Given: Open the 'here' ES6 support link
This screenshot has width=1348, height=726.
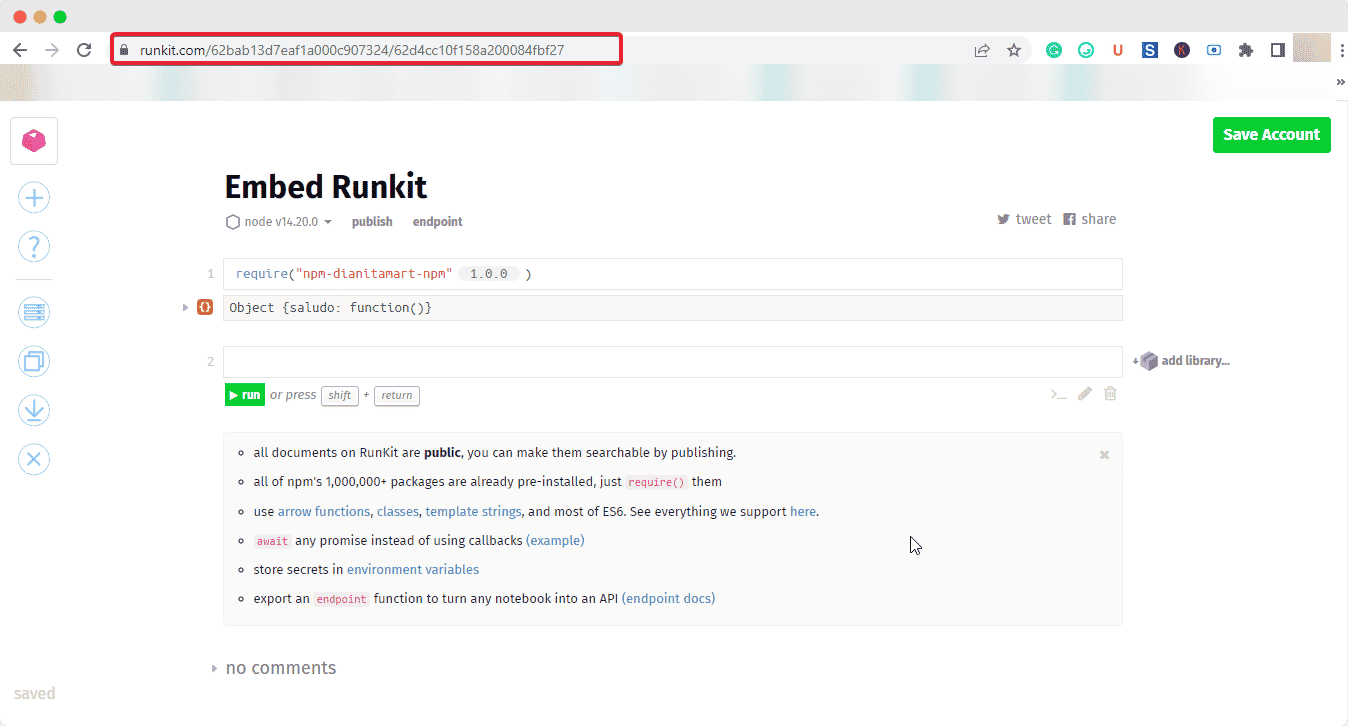Looking at the screenshot, I should (x=803, y=511).
